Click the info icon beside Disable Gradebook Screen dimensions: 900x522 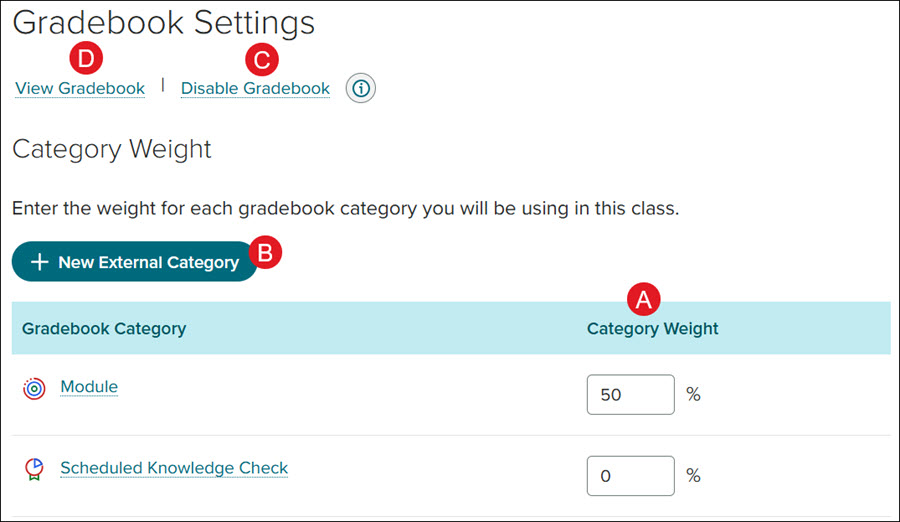pyautogui.click(x=360, y=88)
